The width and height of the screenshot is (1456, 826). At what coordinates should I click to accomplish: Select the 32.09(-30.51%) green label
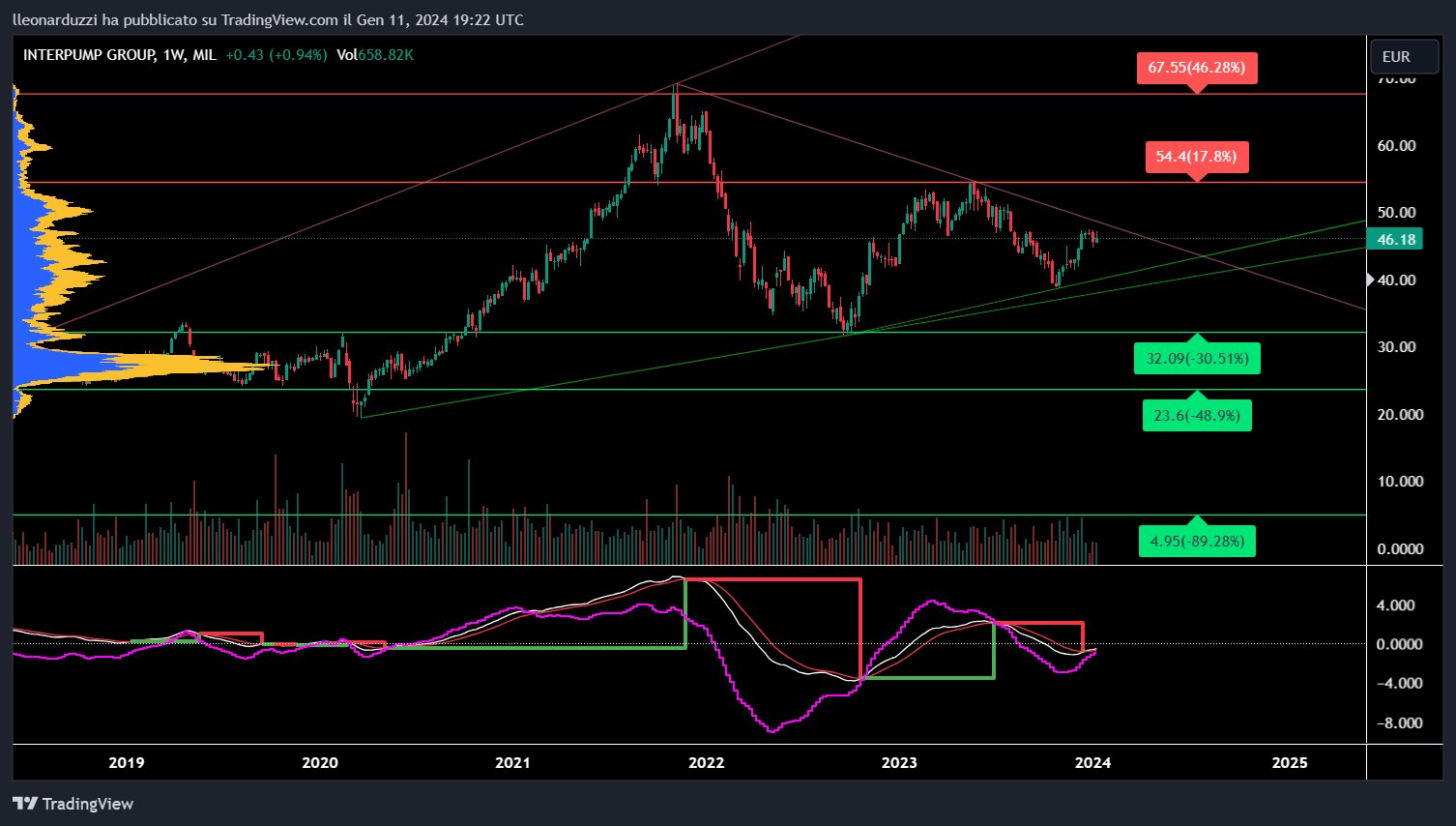[x=1197, y=359]
